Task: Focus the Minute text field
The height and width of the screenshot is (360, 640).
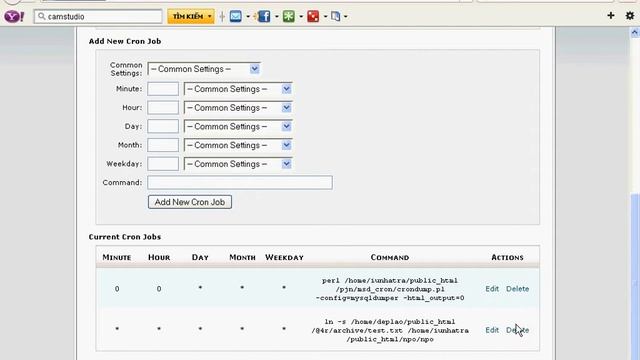Action: 163,89
